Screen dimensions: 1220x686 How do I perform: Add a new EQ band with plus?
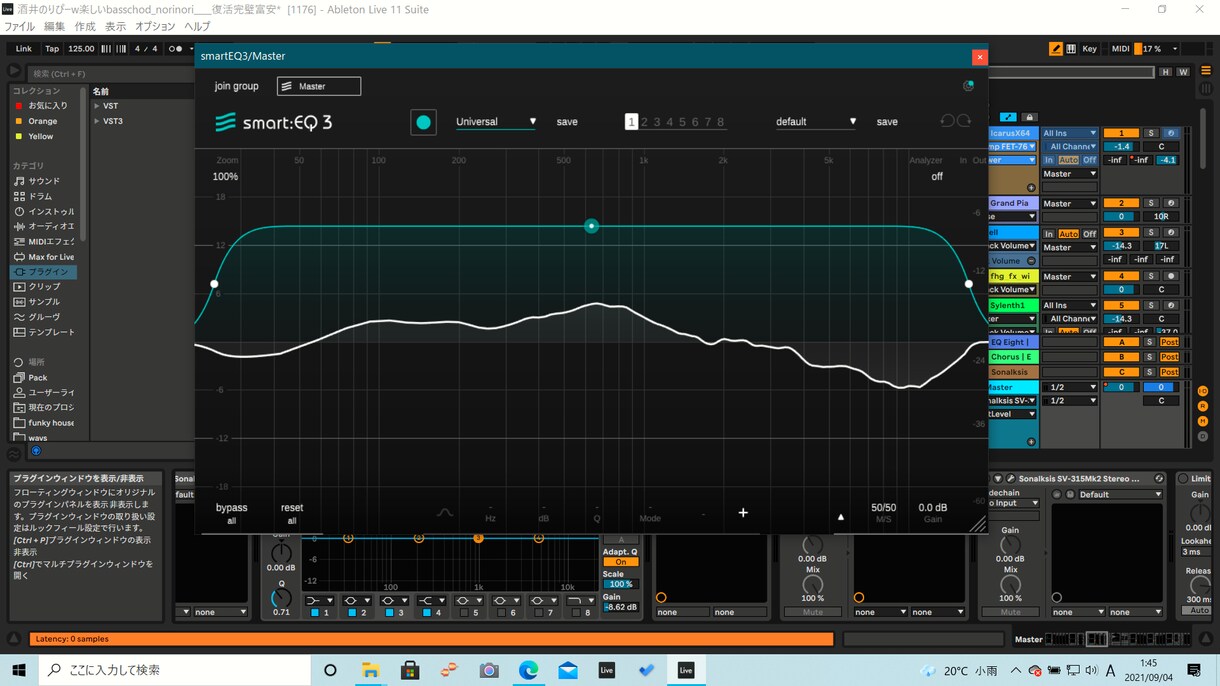click(x=743, y=513)
